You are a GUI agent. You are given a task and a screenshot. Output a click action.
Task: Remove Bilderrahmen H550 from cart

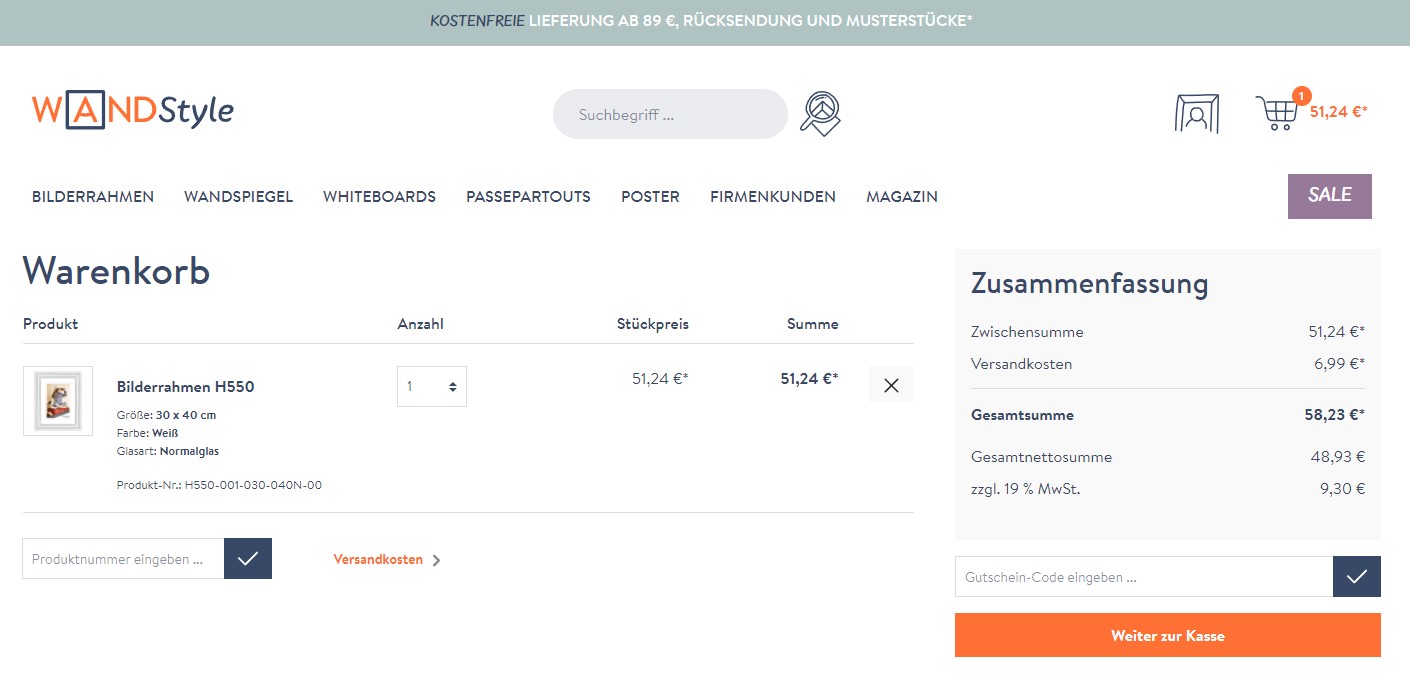click(891, 385)
